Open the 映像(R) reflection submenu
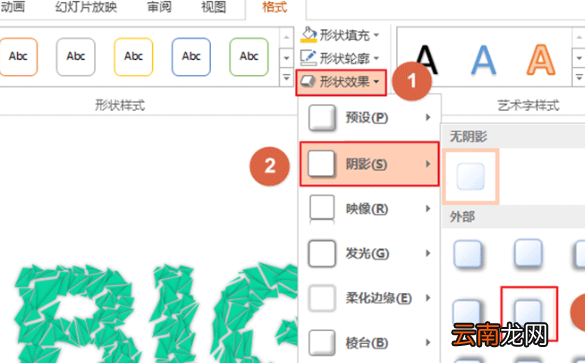Screen dimensions: 585x363 [369, 209]
